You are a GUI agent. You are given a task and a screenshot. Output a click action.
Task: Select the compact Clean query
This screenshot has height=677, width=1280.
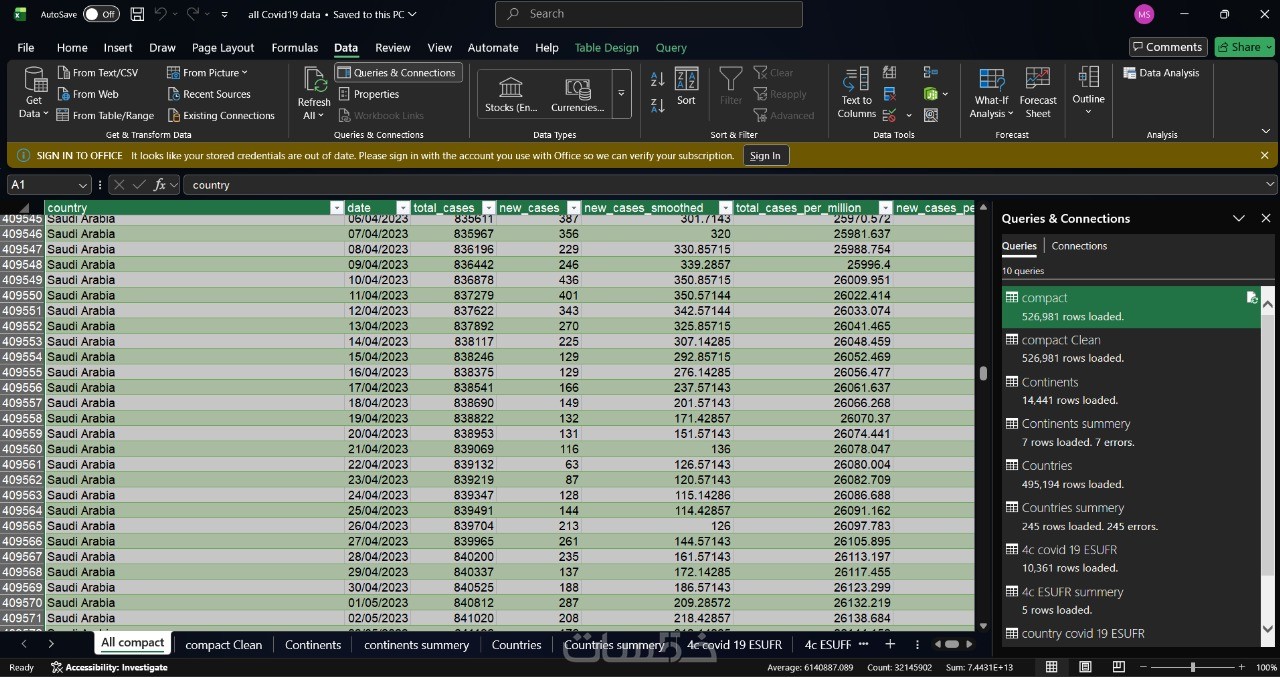click(x=1130, y=349)
